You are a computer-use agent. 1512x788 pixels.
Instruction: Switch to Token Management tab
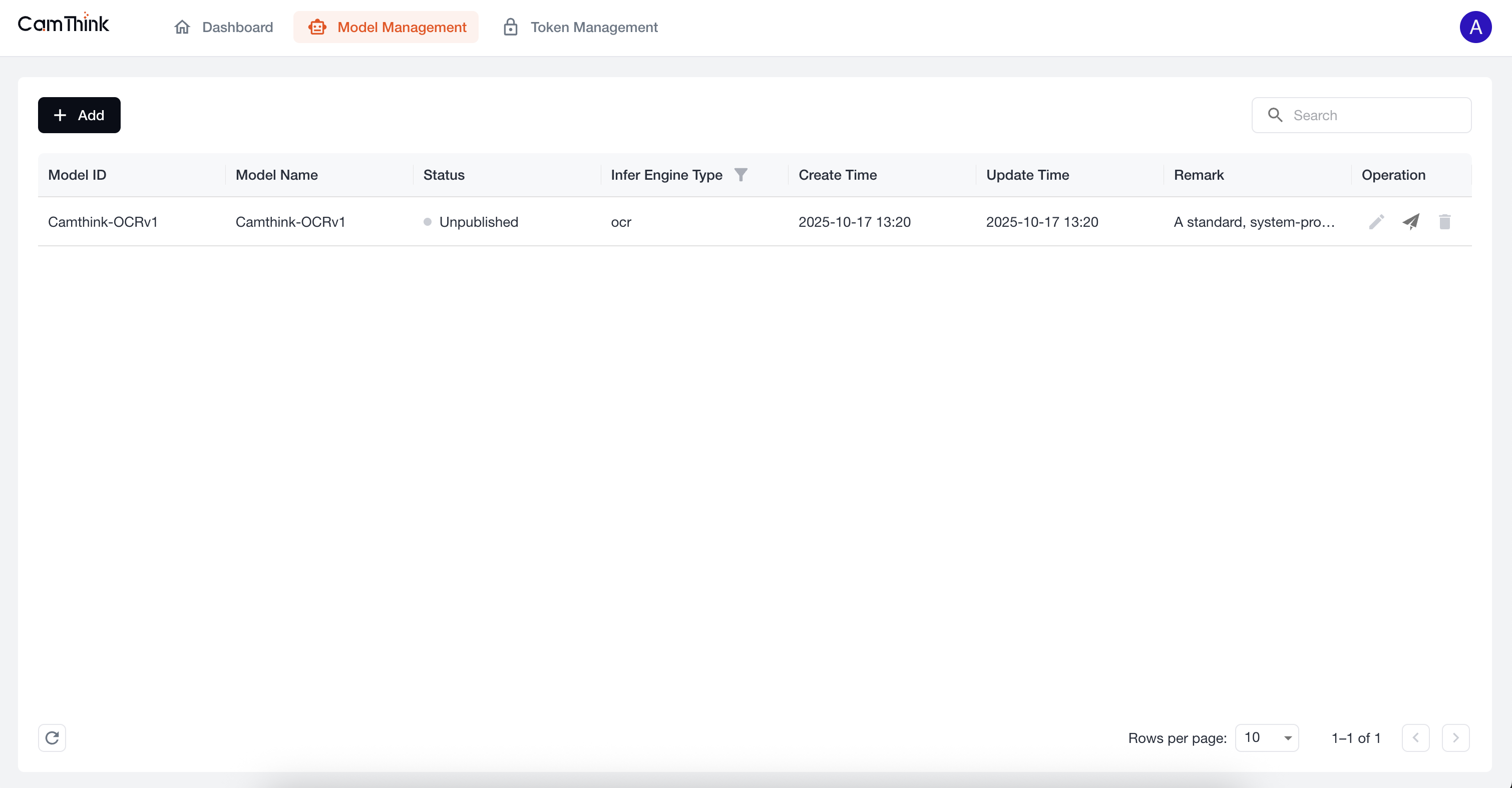(580, 27)
